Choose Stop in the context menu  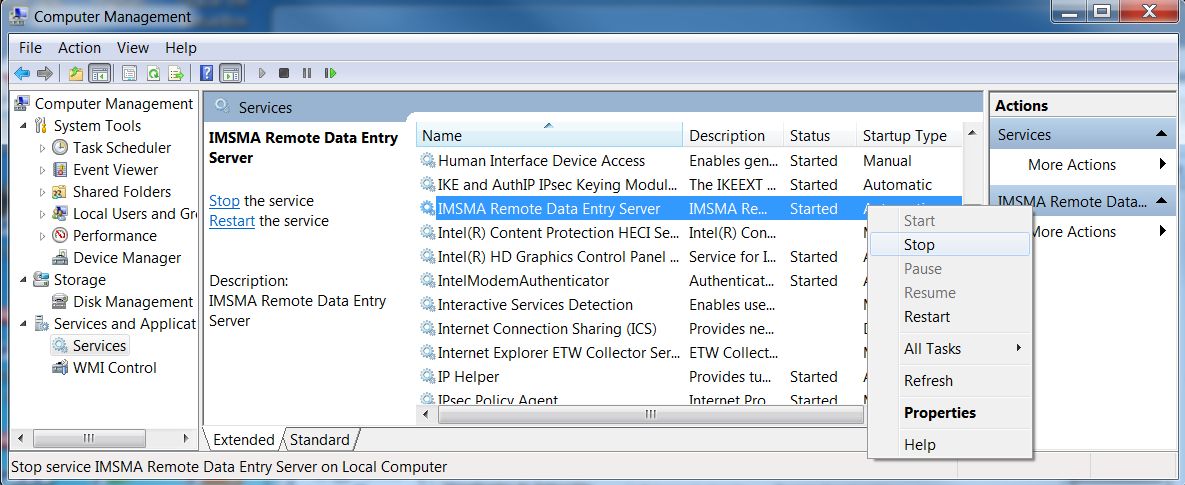click(x=919, y=245)
